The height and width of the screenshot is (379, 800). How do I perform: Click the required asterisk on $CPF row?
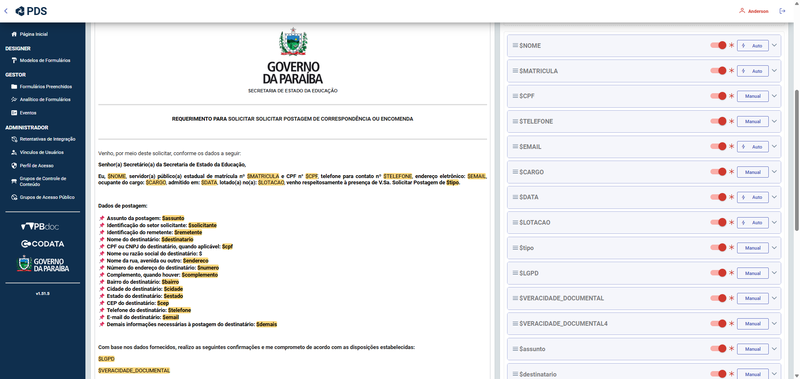pos(731,96)
